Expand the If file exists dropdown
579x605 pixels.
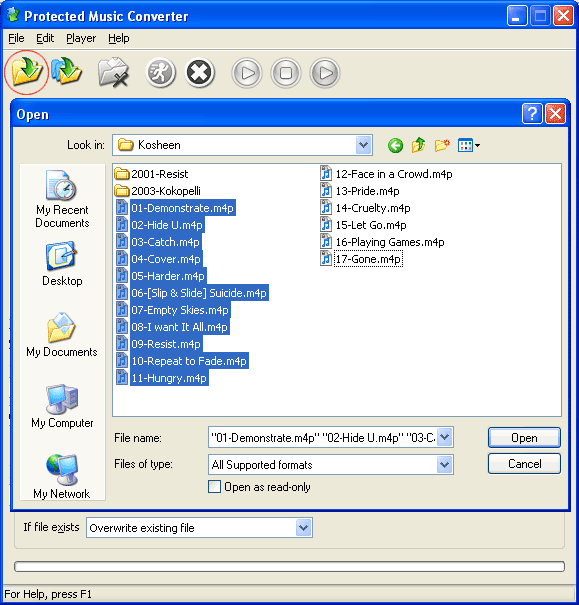point(304,527)
